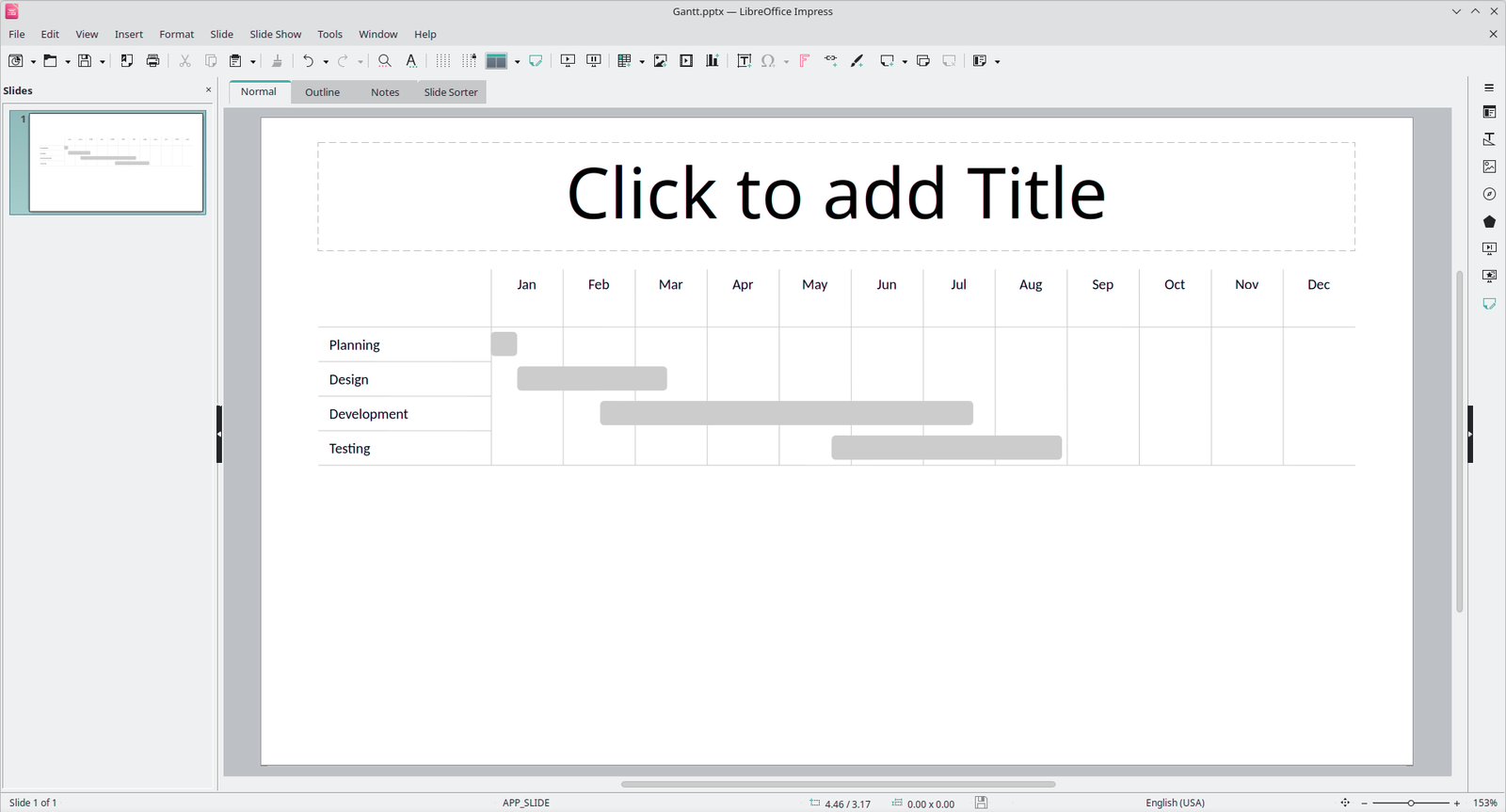This screenshot has height=812, width=1506.
Task: Open the sidebar settings hamburger menu
Action: pos(1489,88)
